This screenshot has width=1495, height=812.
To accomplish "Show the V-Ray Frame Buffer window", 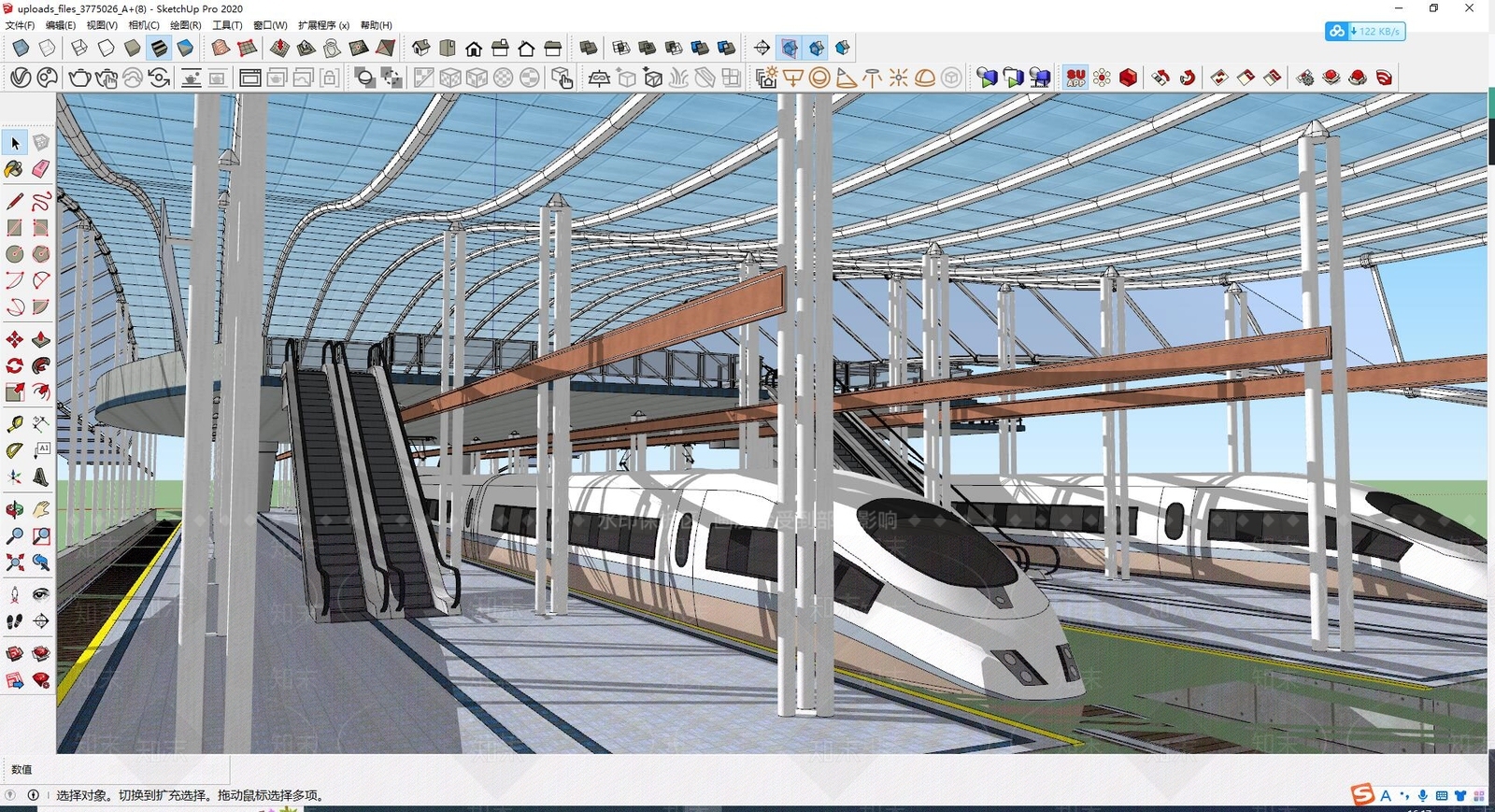I will click(249, 78).
